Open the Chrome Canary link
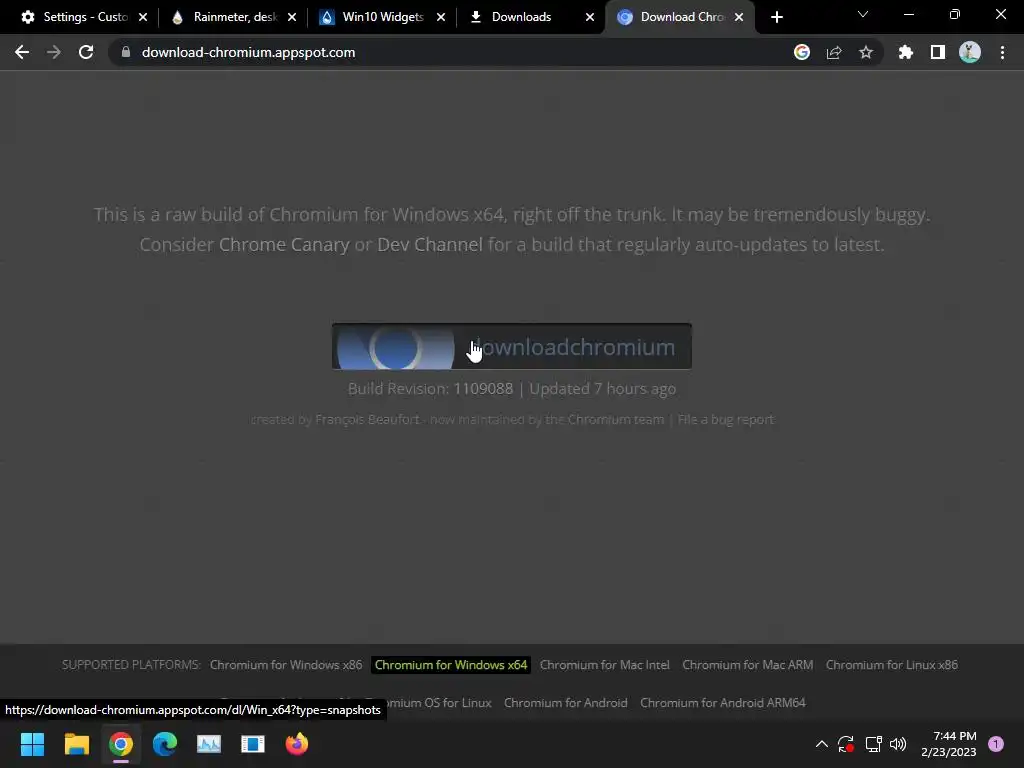Screen dimensions: 1024x768 coord(284,244)
